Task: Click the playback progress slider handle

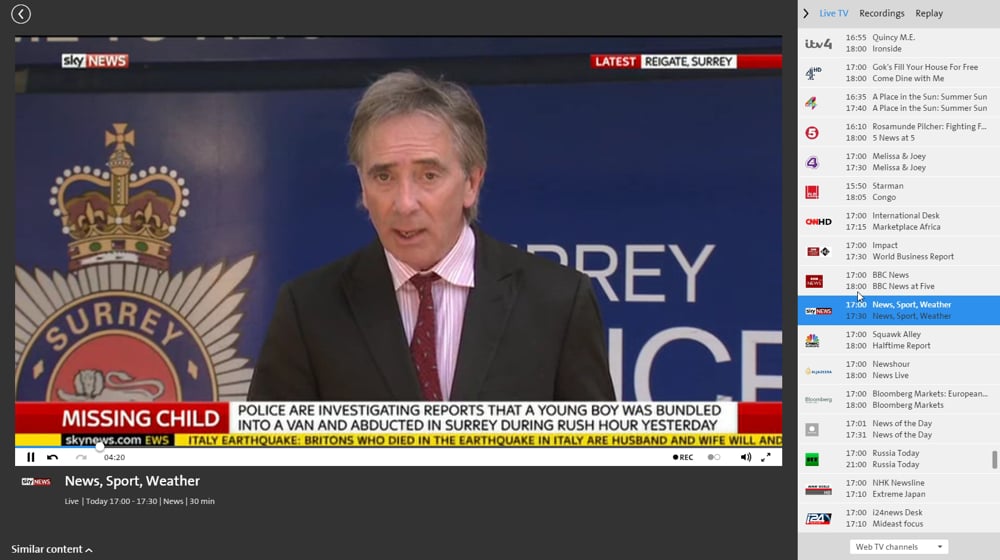Action: pos(99,446)
